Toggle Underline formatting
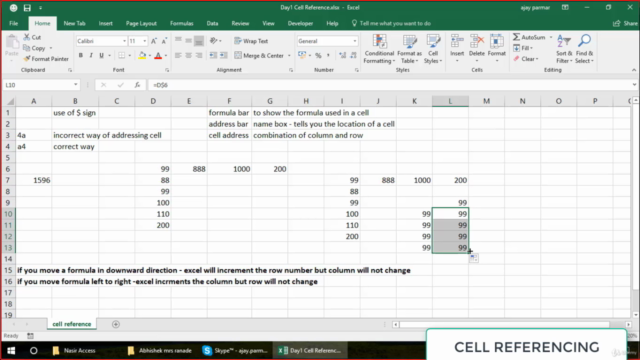Viewport: 640px width, 360px height. [x=101, y=56]
